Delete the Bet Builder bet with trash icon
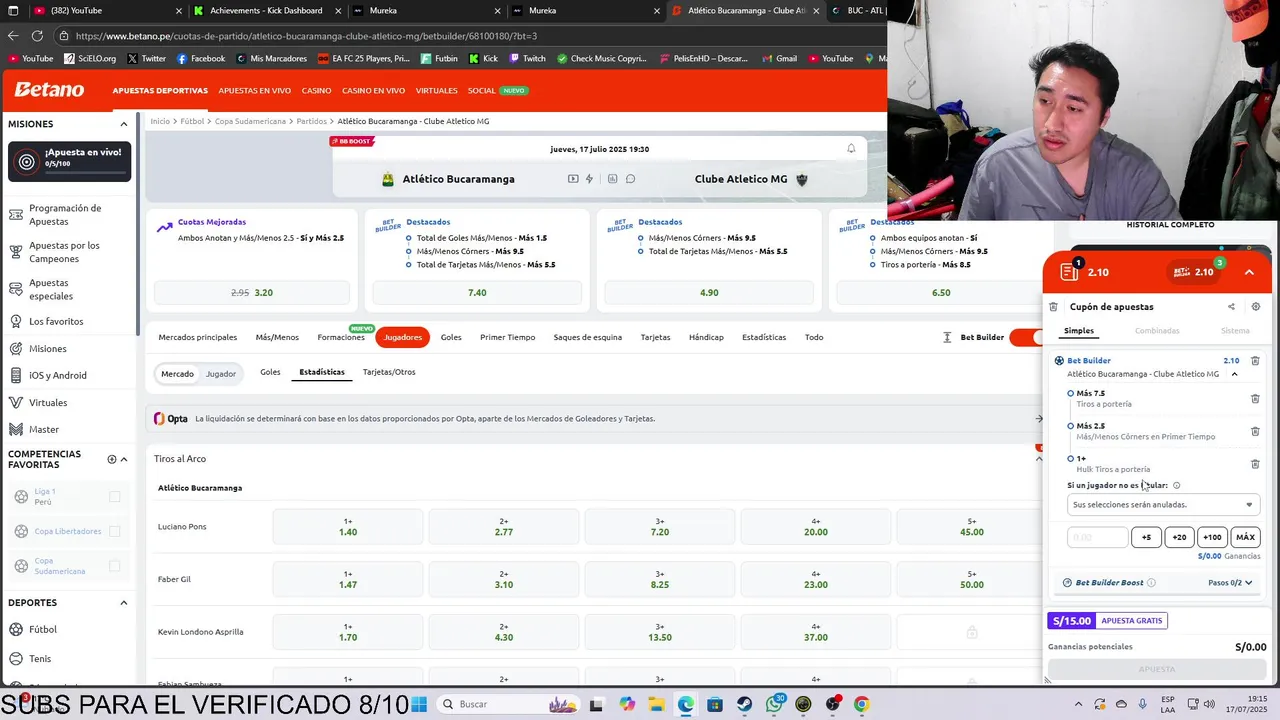The image size is (1280, 720). (x=1255, y=361)
